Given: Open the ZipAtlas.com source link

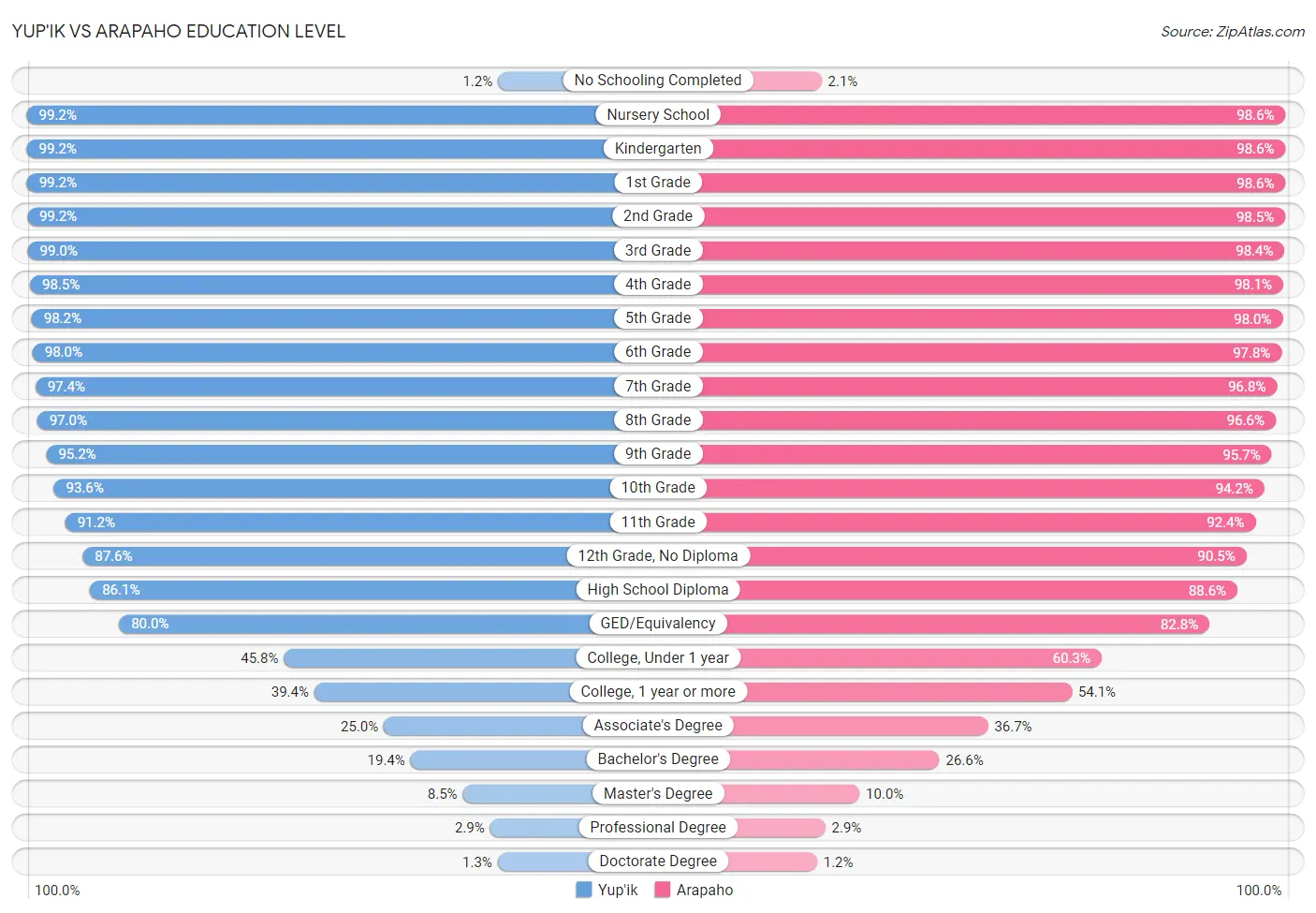Looking at the screenshot, I should [1233, 31].
